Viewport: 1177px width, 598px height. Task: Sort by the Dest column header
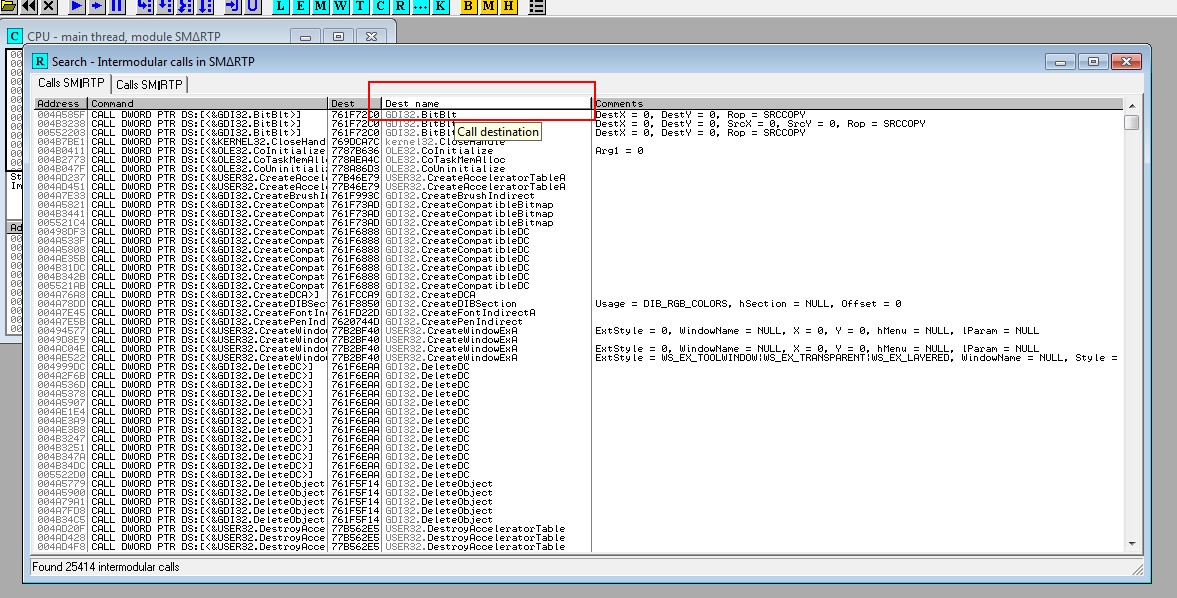355,104
